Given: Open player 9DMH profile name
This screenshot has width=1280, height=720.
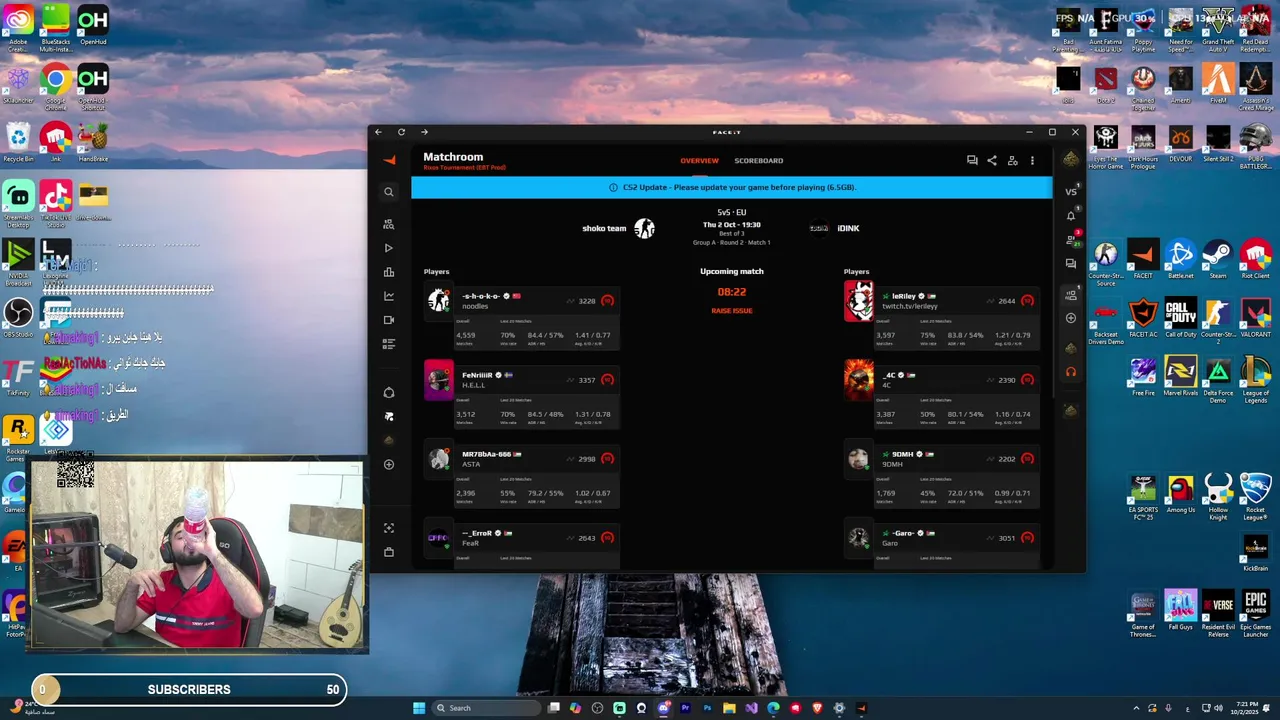Looking at the screenshot, I should pos(902,454).
